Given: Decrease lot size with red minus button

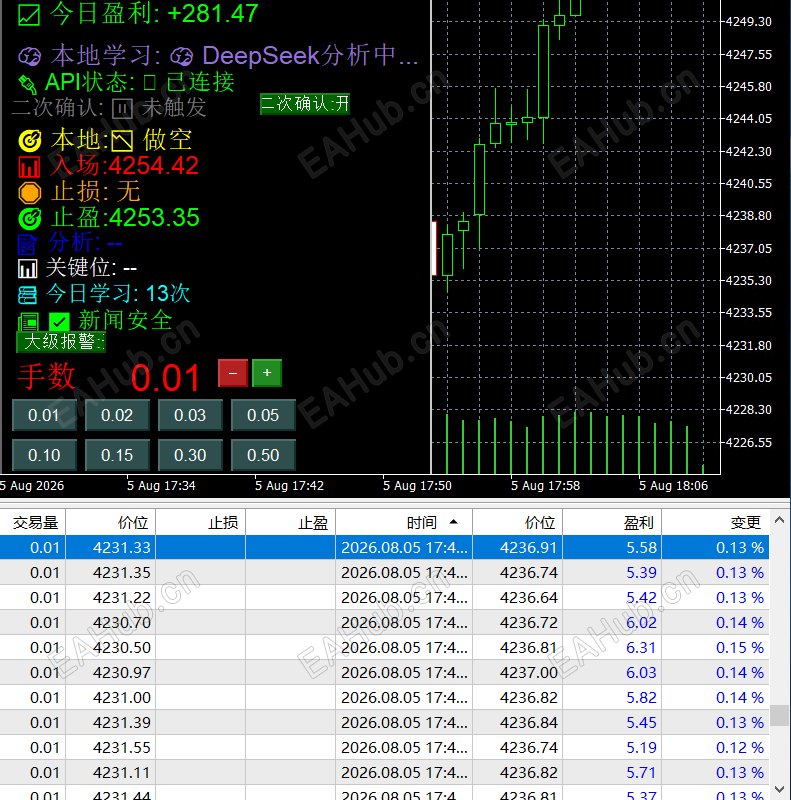Looking at the screenshot, I should [x=233, y=373].
